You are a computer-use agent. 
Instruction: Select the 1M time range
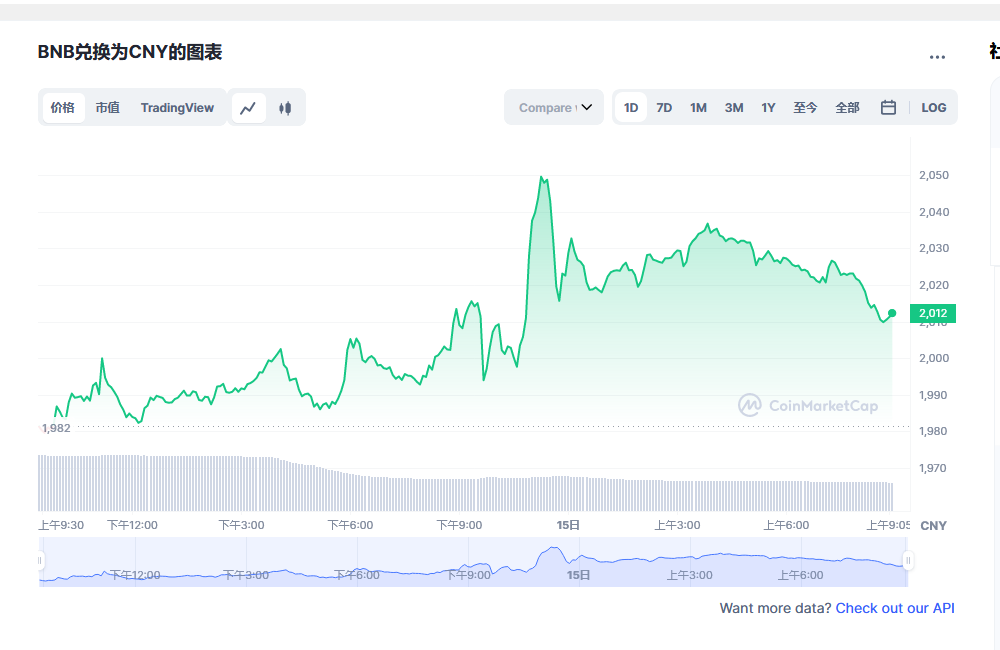pos(698,108)
